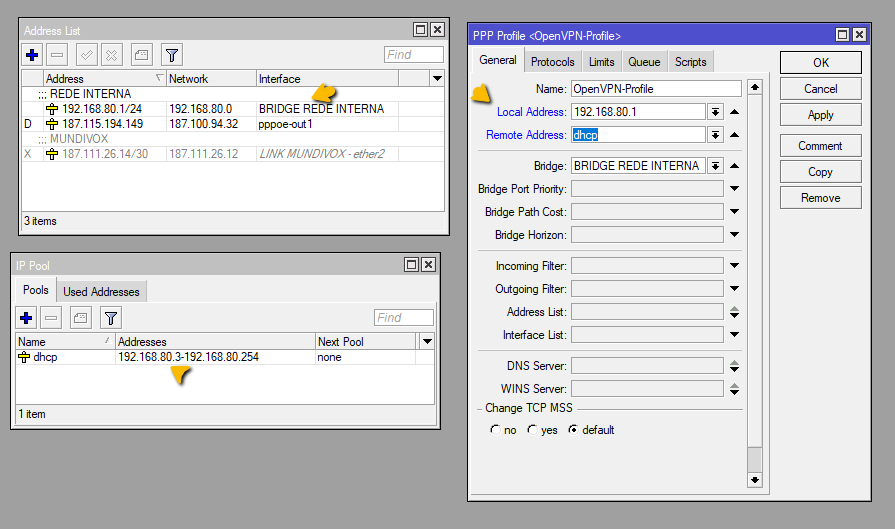Switch to General tab in PPP Profile
This screenshot has height=529, width=895.
(x=498, y=60)
